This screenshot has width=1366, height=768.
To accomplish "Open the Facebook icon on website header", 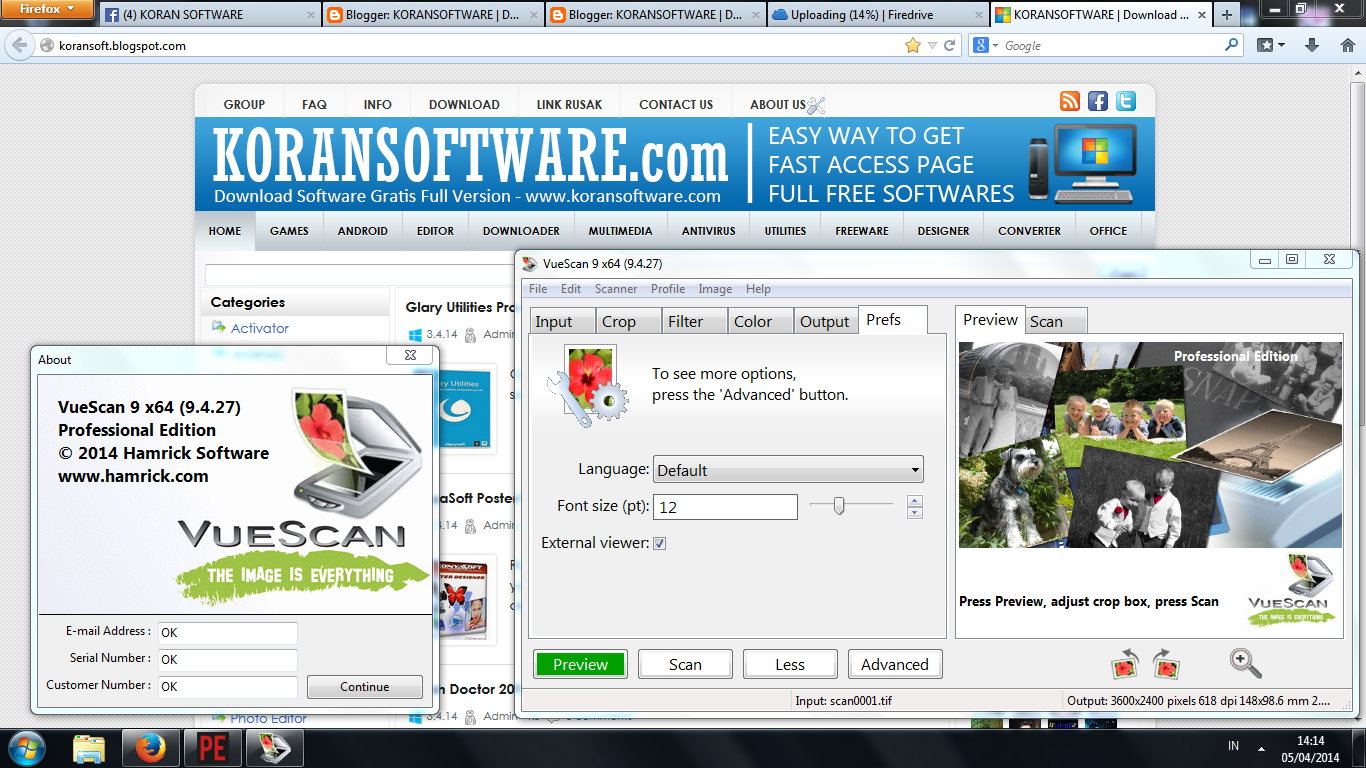I will coord(1098,101).
